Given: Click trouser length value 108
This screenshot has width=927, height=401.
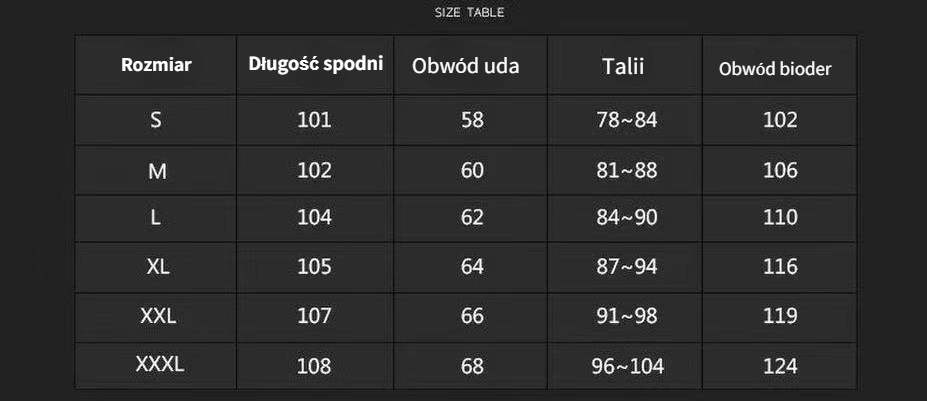Looking at the screenshot, I should [x=314, y=366].
